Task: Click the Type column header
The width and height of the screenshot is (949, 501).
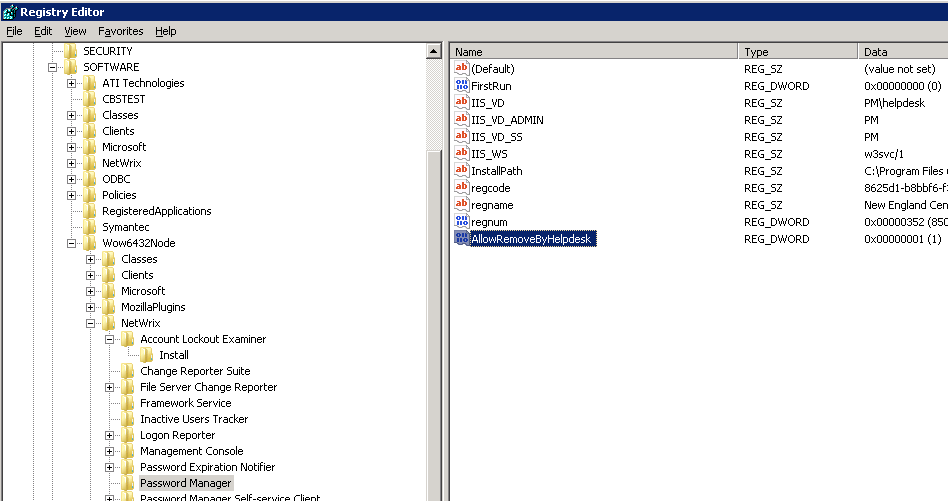Action: (x=797, y=51)
